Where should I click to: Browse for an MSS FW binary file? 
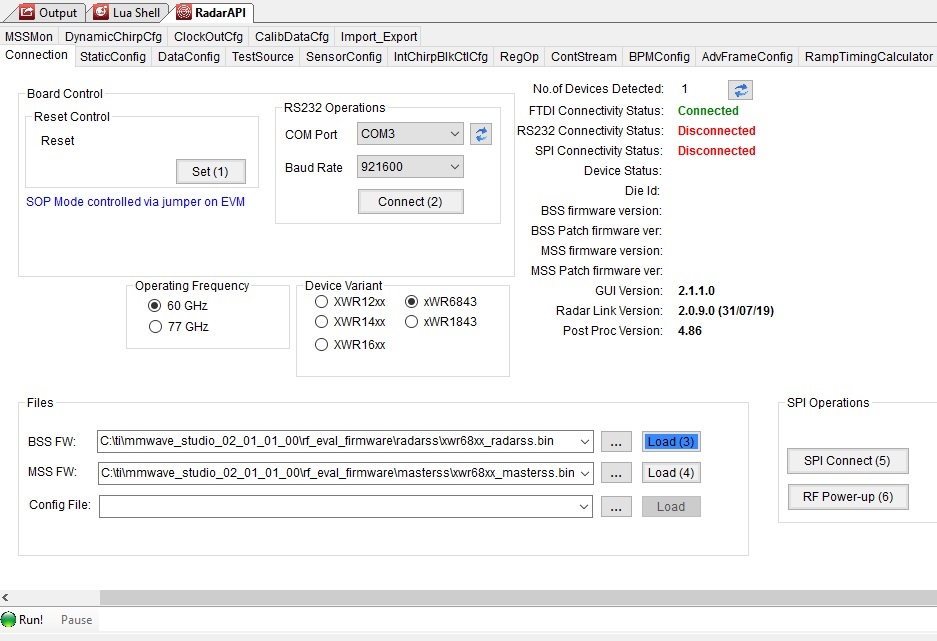click(616, 472)
